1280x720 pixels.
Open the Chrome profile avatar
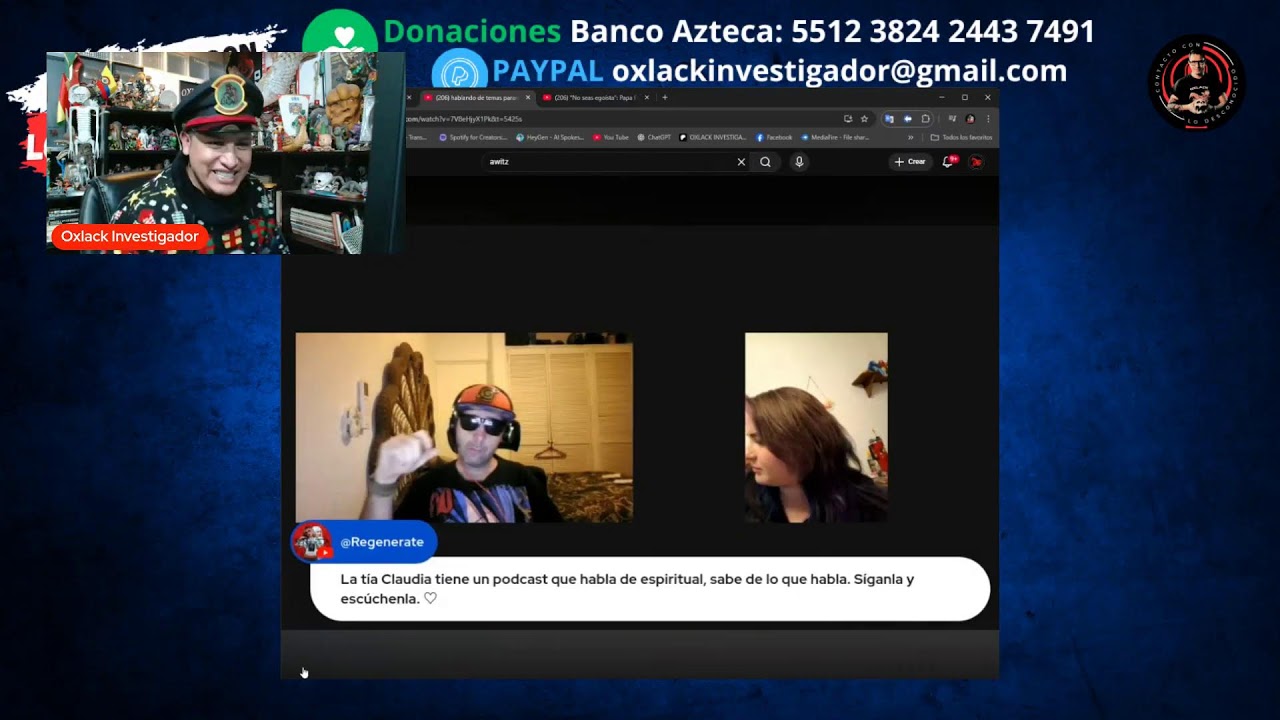(x=970, y=119)
